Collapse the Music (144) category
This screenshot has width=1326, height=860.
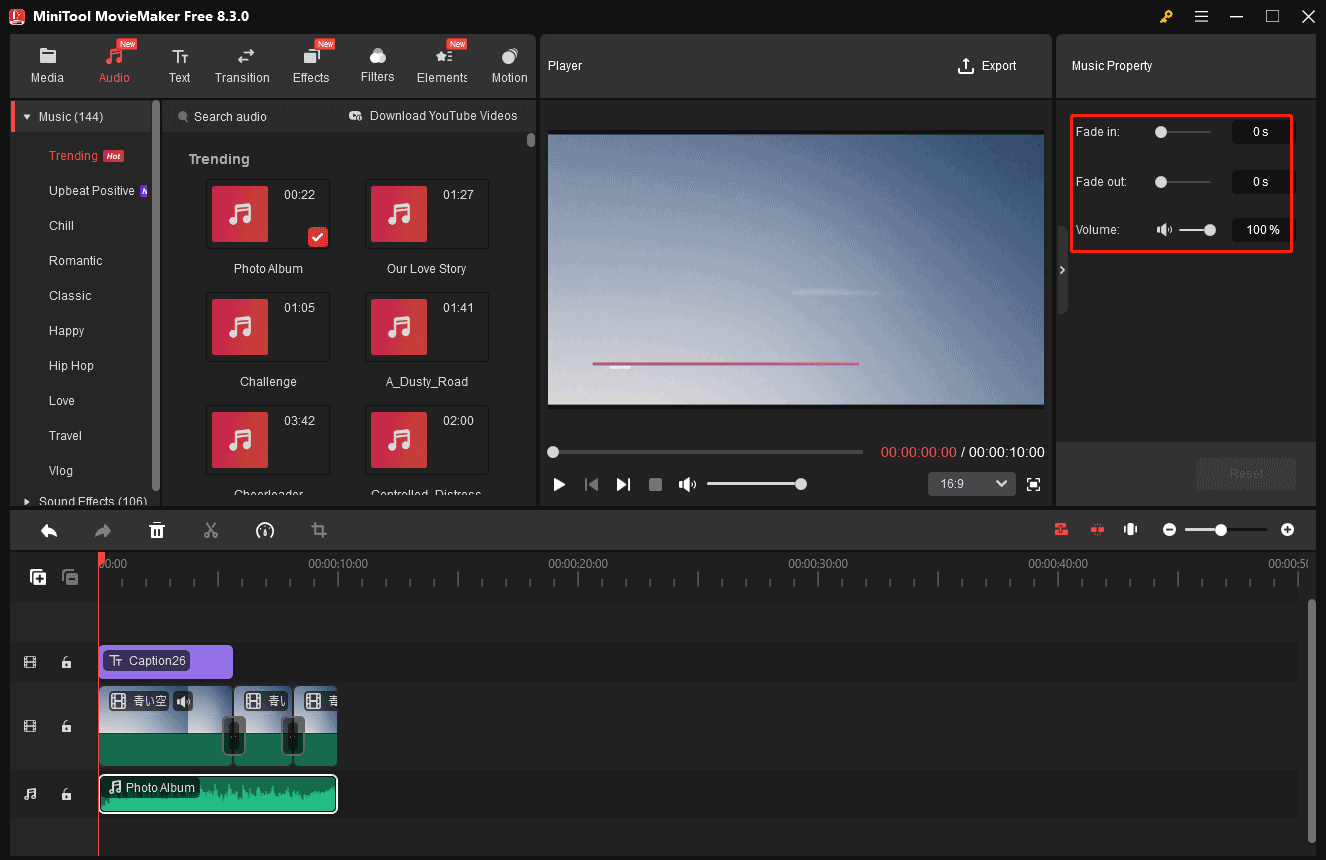pyautogui.click(x=27, y=117)
